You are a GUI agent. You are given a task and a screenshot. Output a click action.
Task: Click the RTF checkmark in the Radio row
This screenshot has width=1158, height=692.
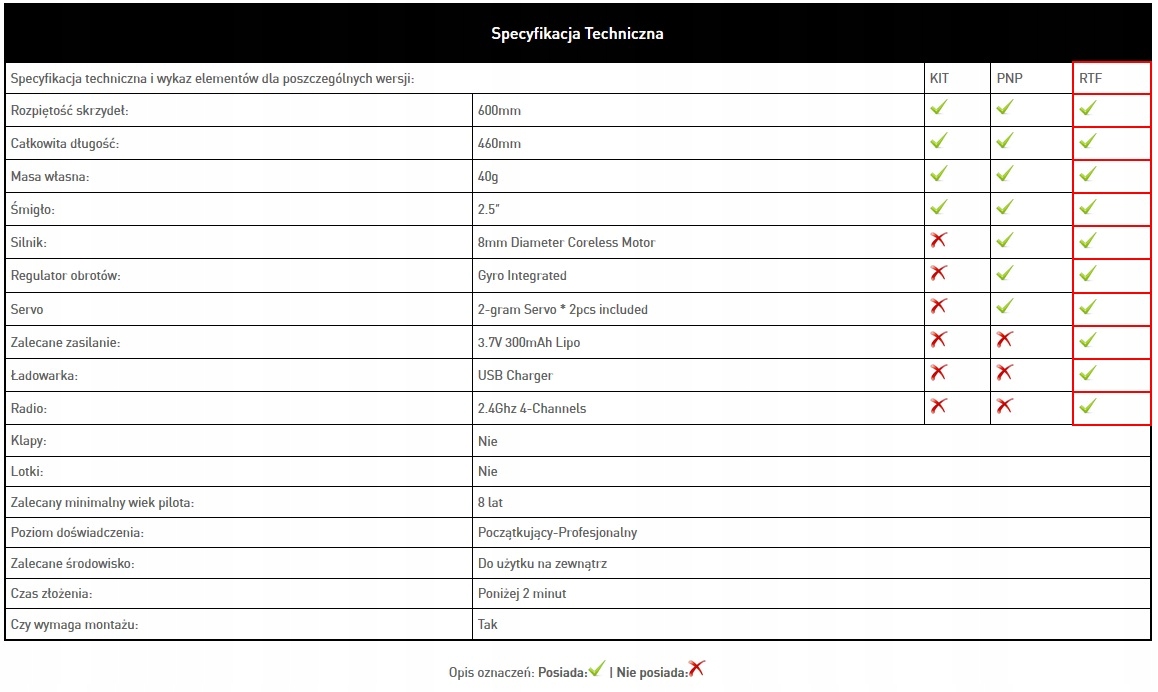coord(1088,406)
